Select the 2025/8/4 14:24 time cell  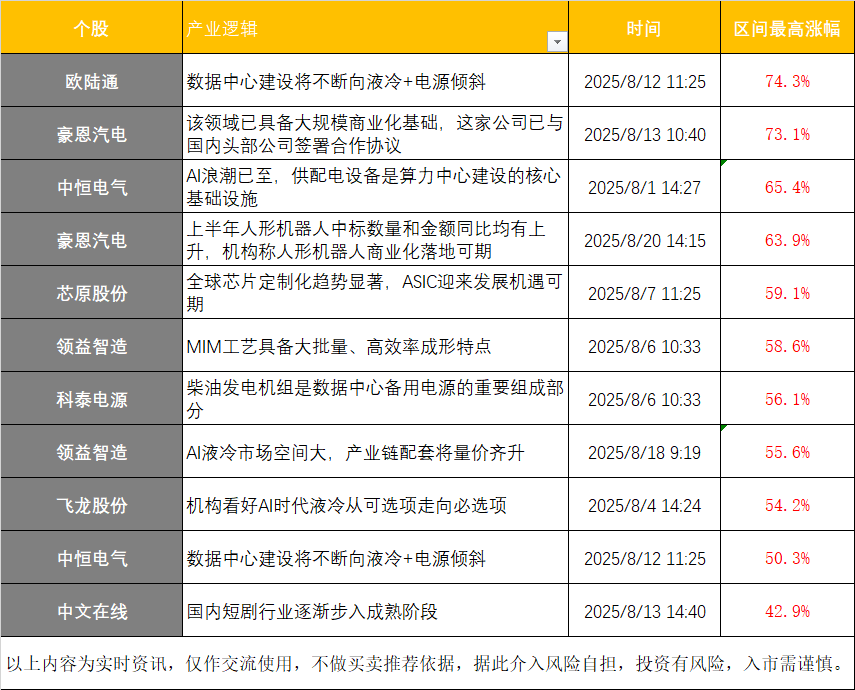click(644, 504)
